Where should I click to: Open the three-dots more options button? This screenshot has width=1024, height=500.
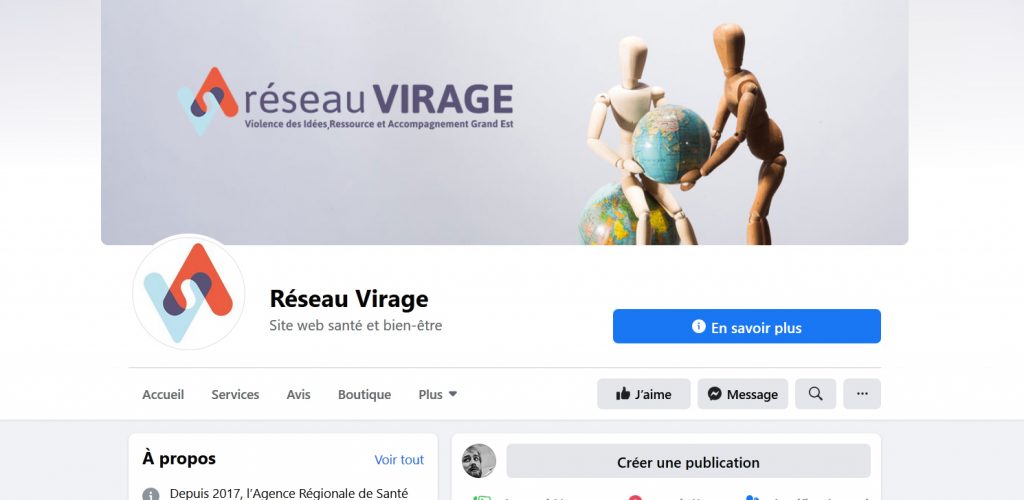(862, 394)
